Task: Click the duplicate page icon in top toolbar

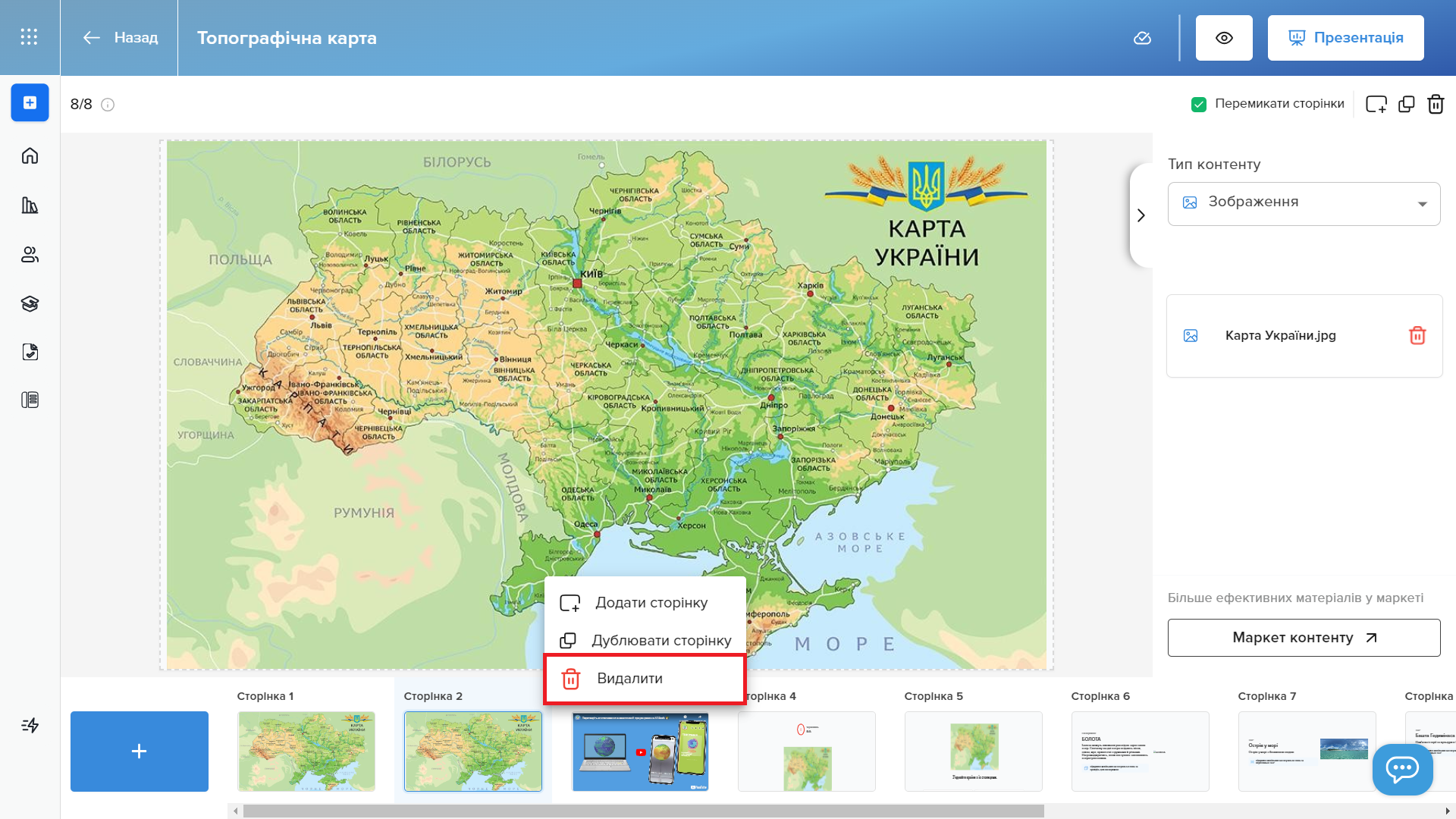Action: (x=1406, y=104)
